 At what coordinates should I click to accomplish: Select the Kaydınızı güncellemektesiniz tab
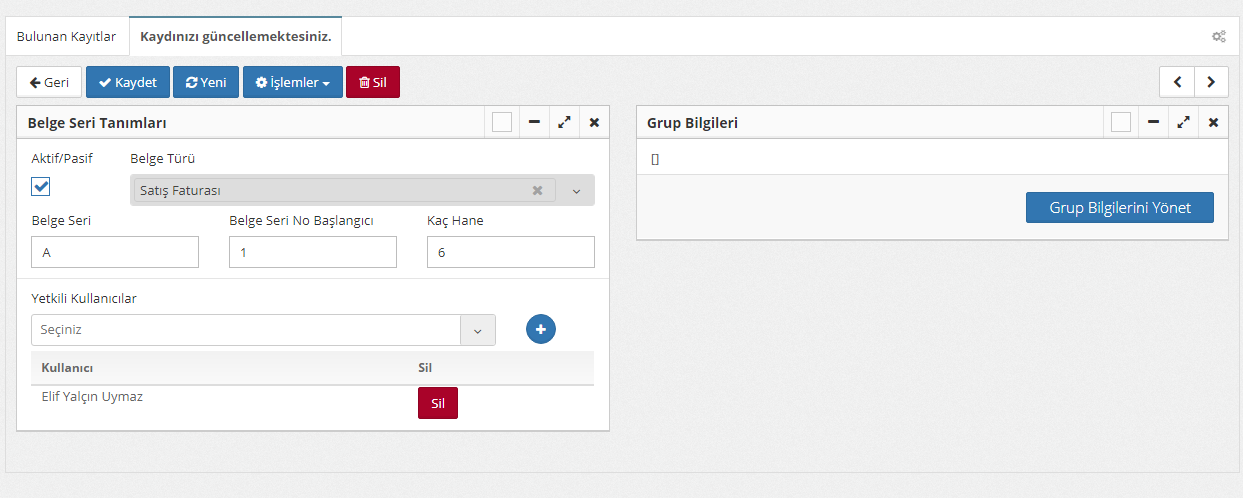coord(235,37)
